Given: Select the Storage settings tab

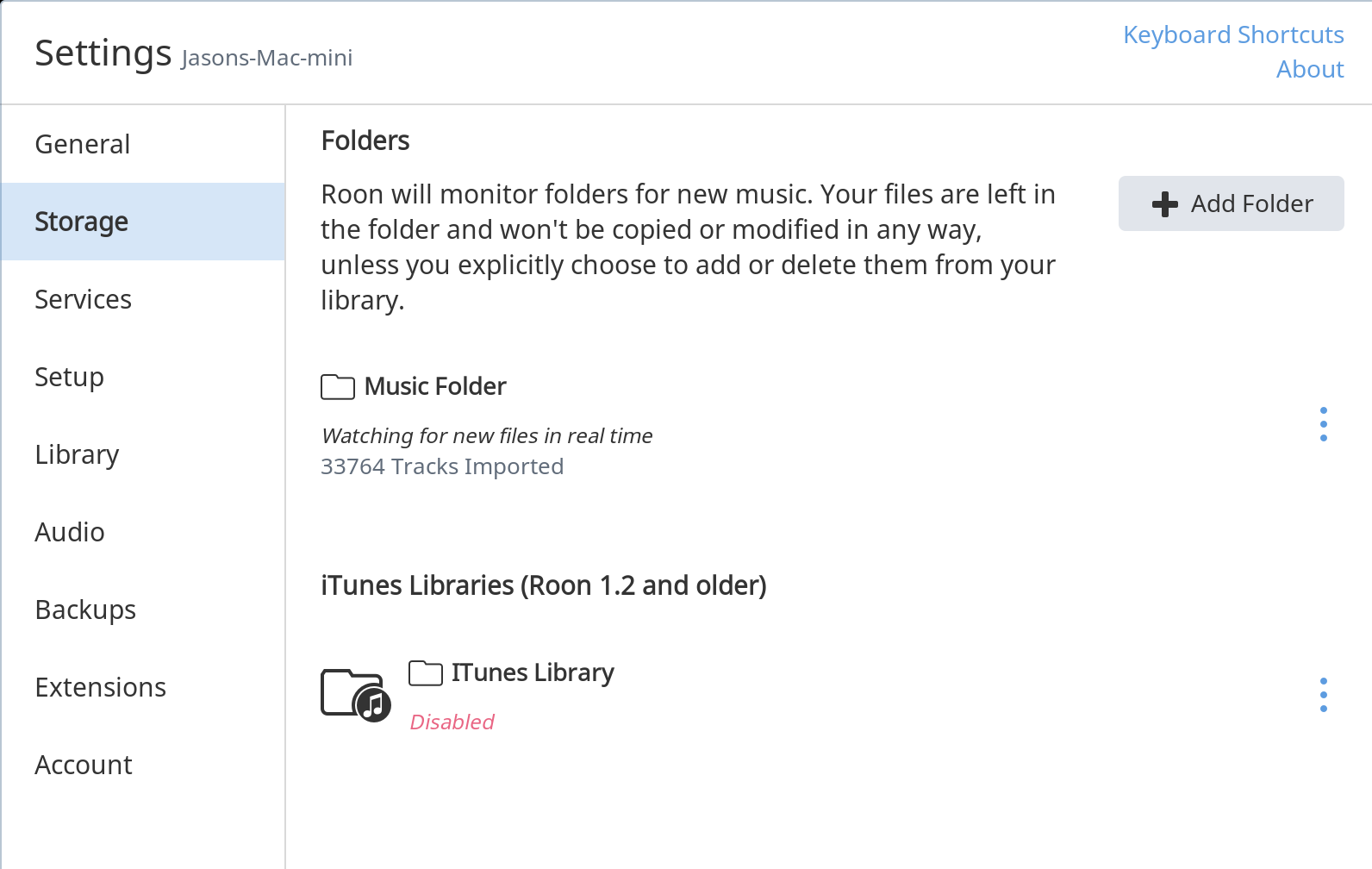Looking at the screenshot, I should (x=143, y=222).
